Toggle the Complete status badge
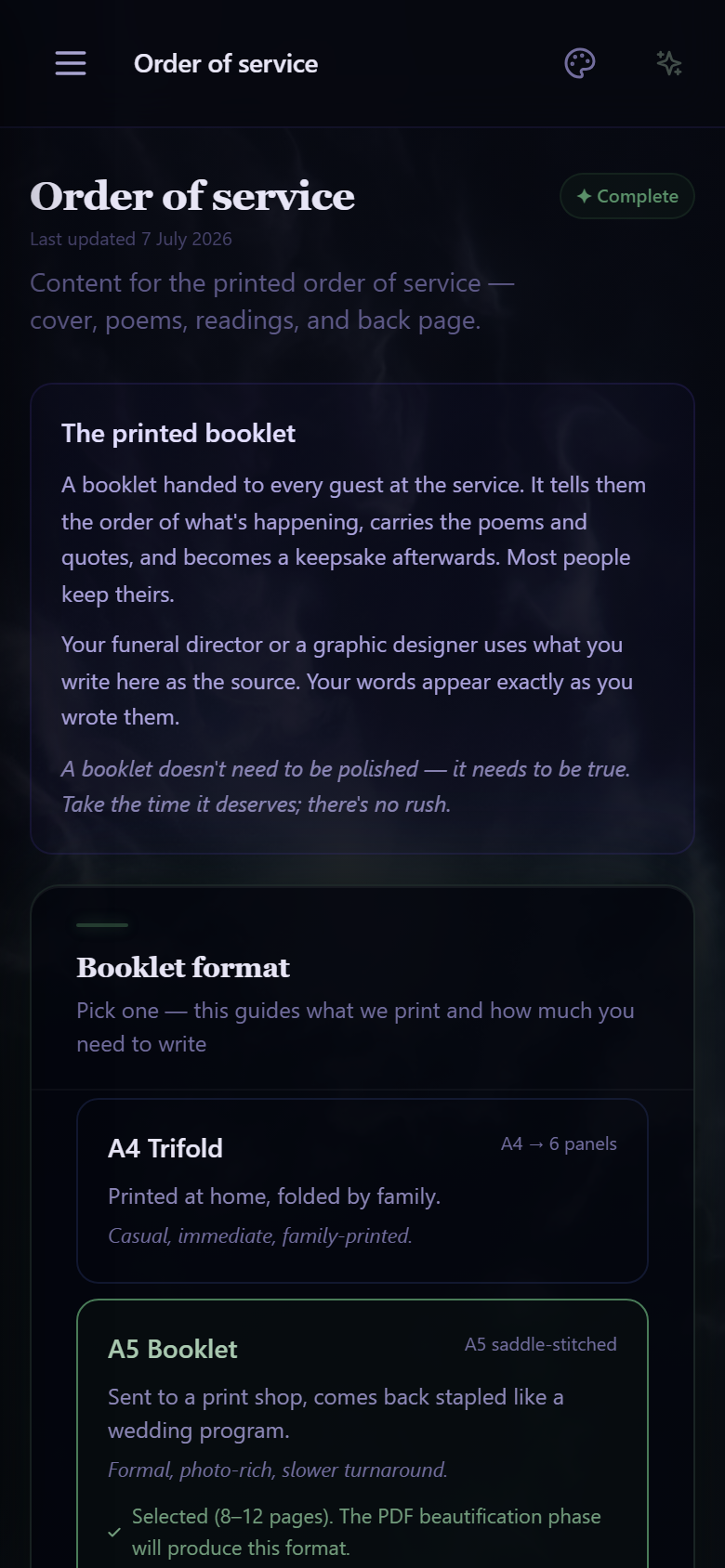The height and width of the screenshot is (1568, 725). click(x=627, y=196)
